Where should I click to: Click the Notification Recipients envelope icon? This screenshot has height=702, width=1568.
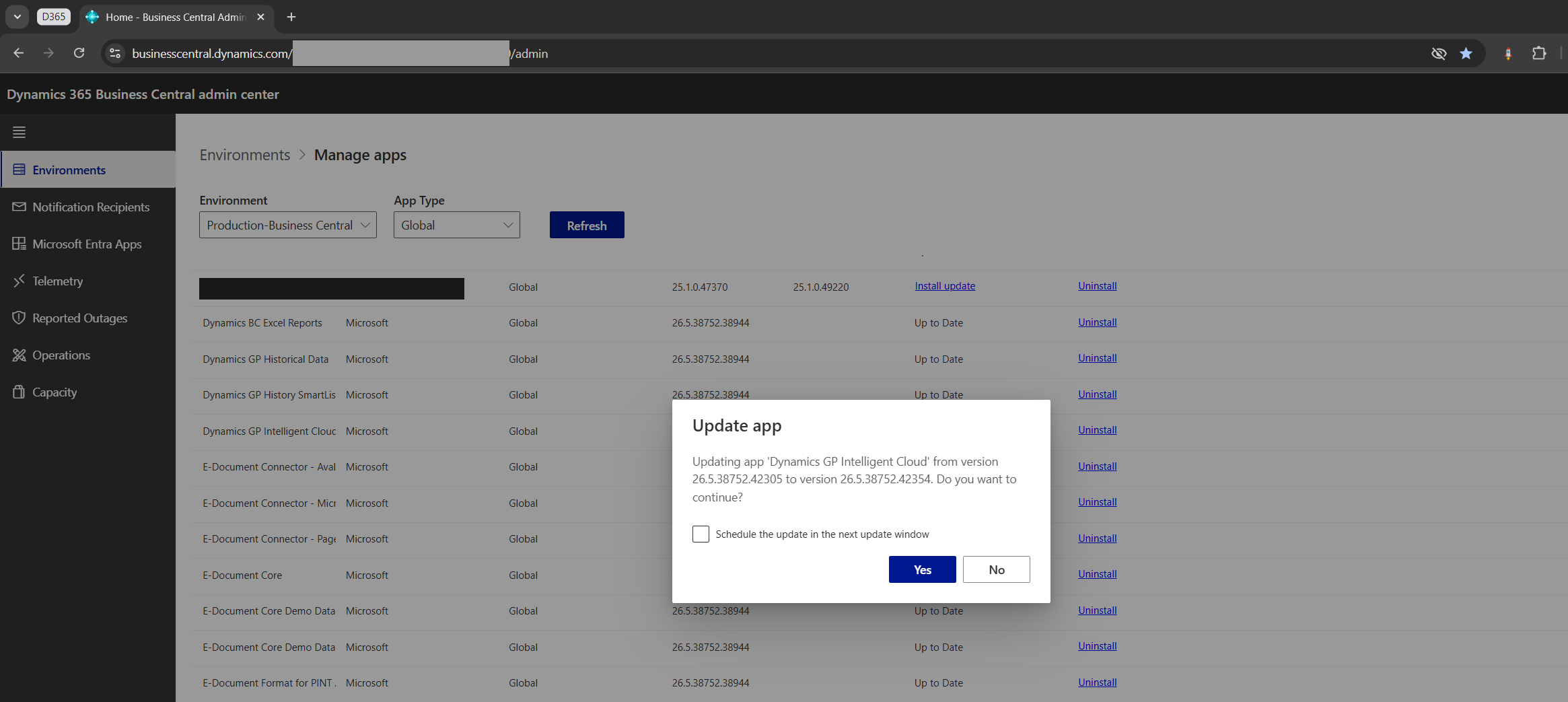coord(19,207)
